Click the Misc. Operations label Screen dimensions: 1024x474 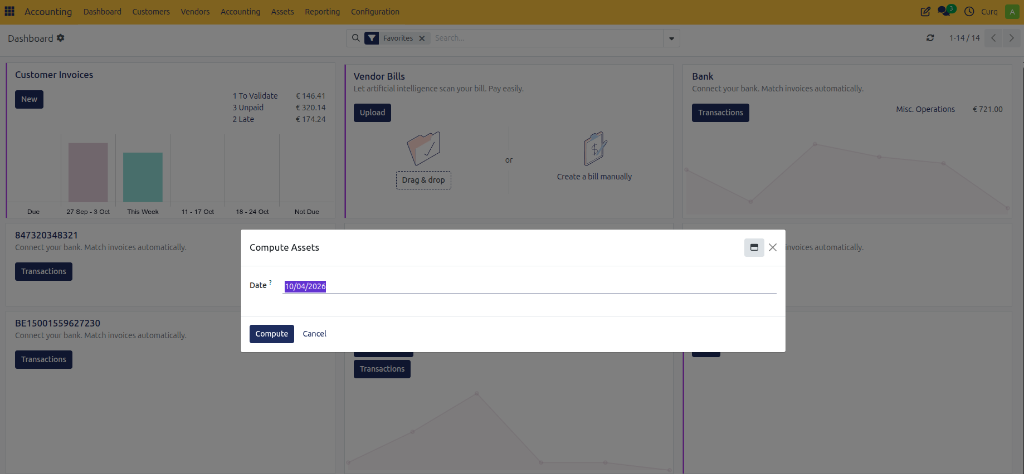point(925,109)
